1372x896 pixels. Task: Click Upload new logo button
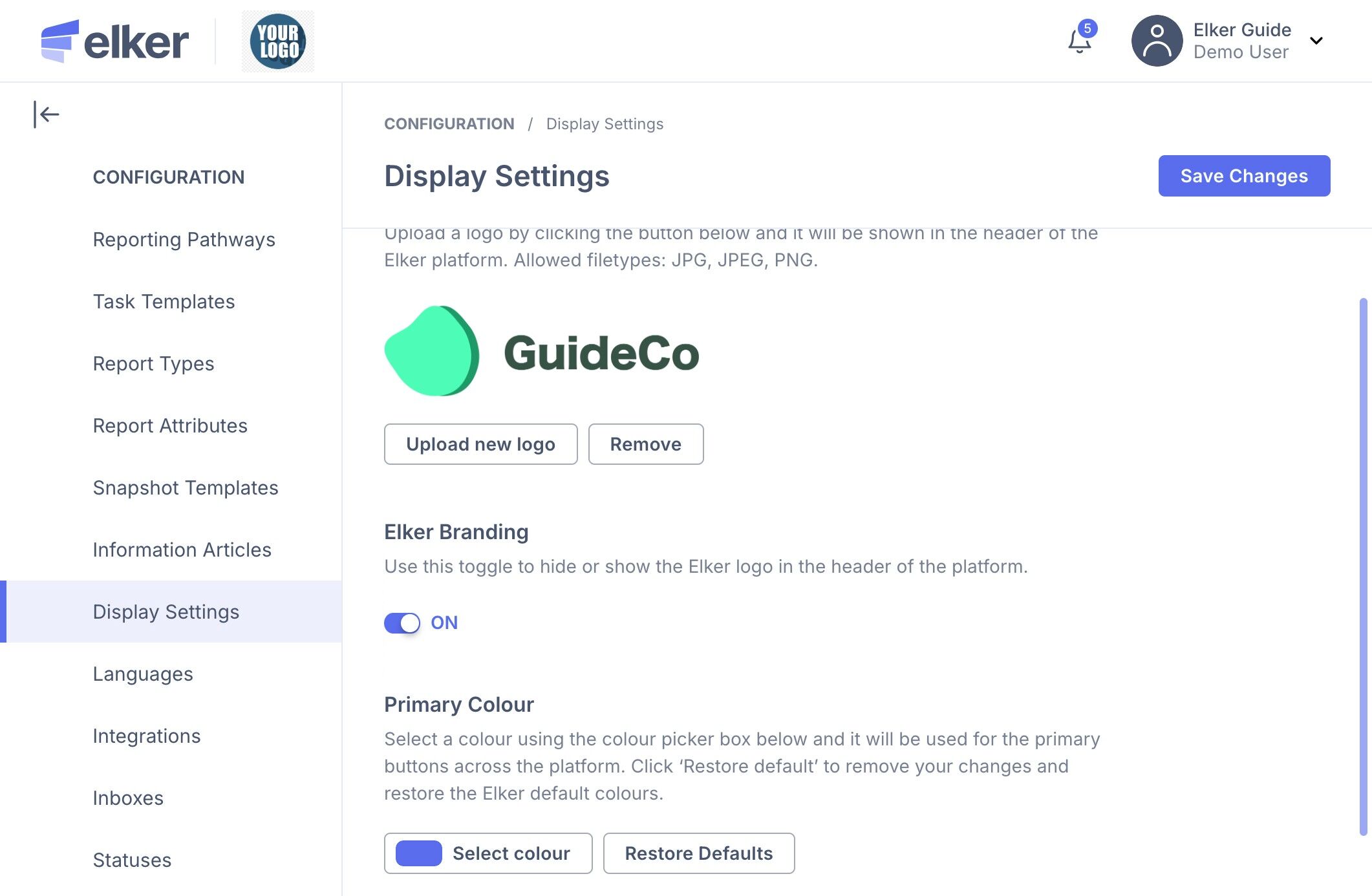click(480, 444)
